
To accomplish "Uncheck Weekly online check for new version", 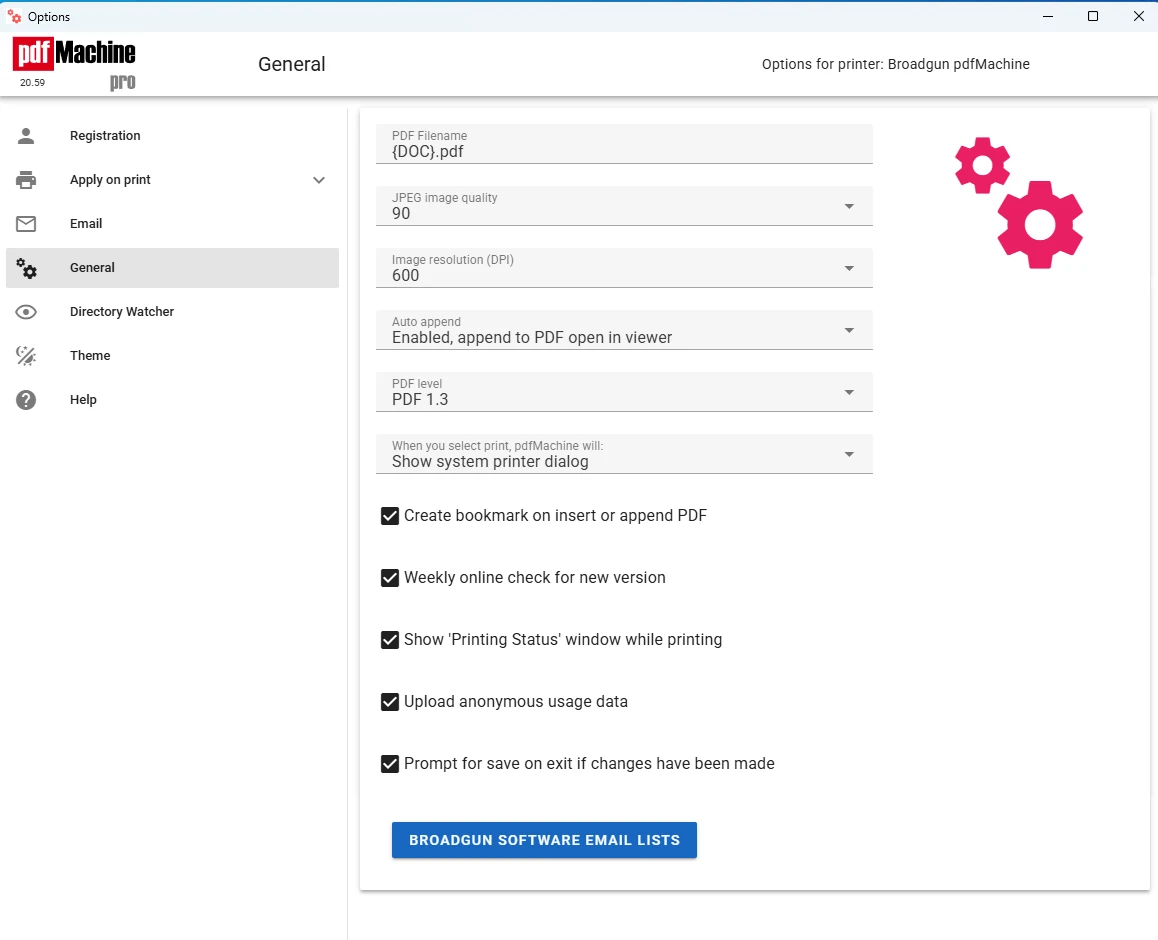I will (390, 578).
